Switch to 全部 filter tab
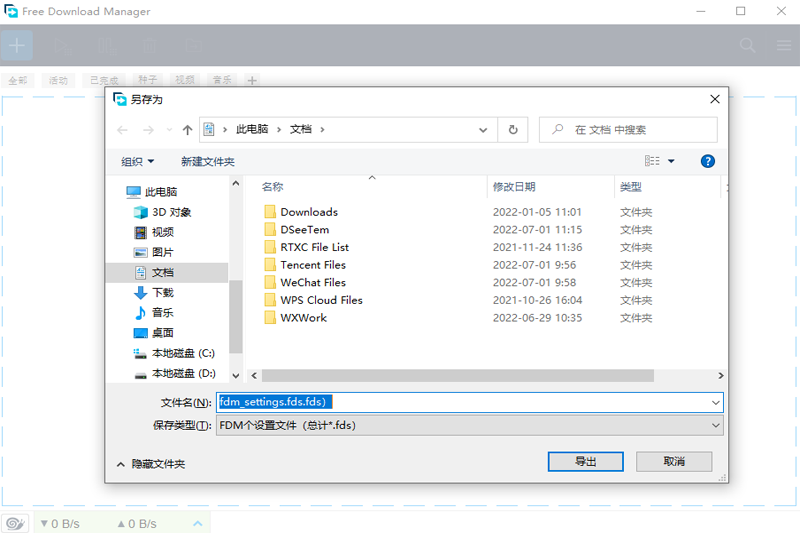Screen dimensions: 800x533 pyautogui.click(x=18, y=80)
